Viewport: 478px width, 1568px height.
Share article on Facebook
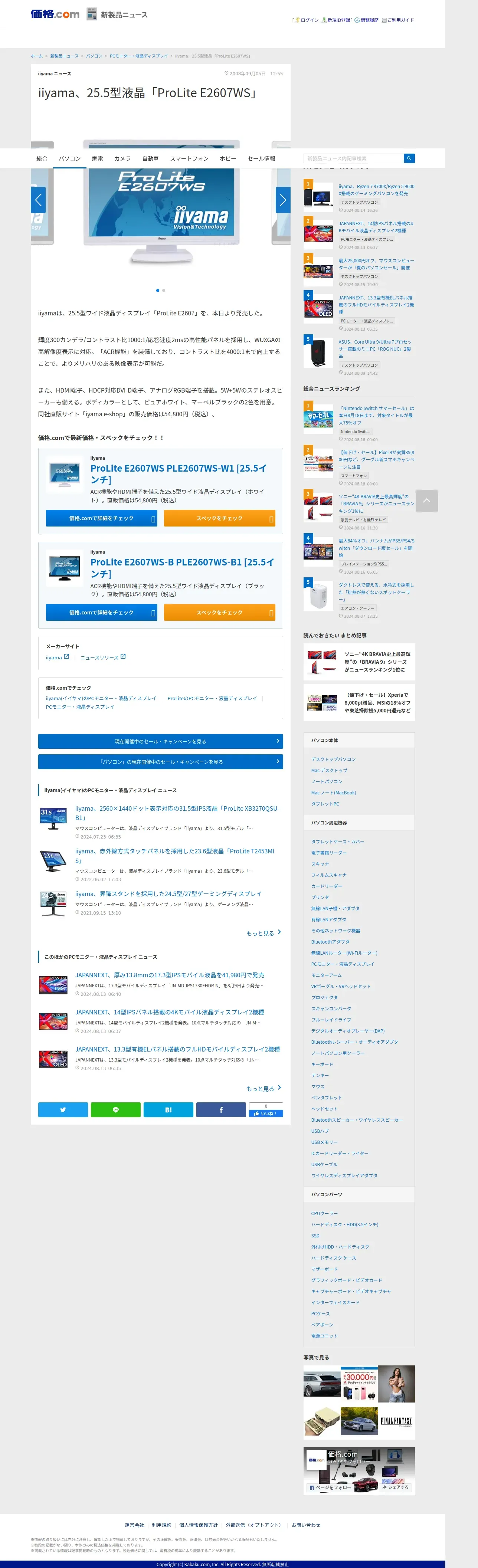pos(220,1110)
